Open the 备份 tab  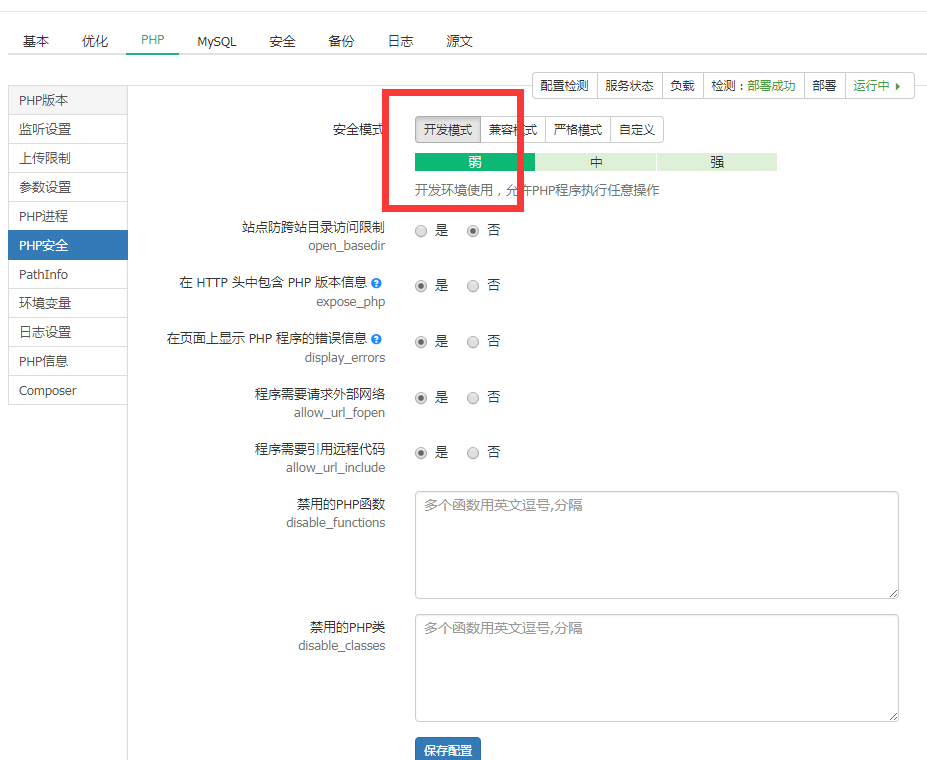click(x=341, y=41)
